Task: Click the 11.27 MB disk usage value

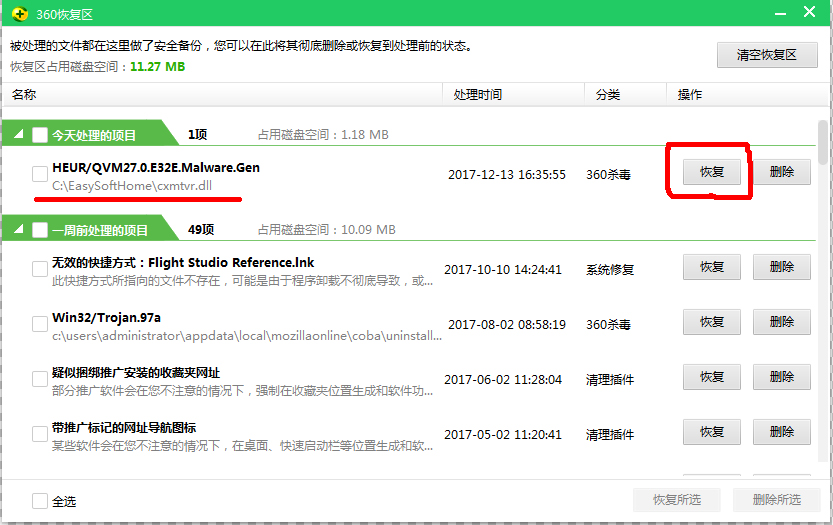Action: point(158,66)
